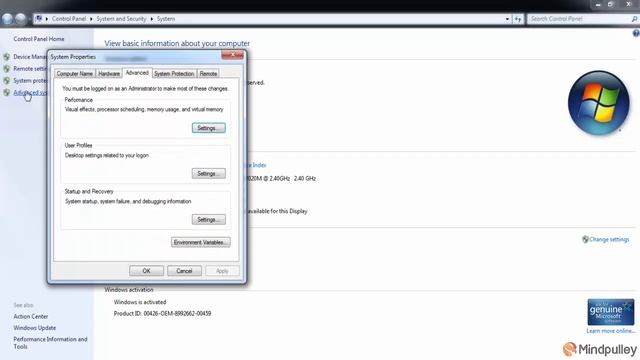Click Change settings link

click(609, 240)
